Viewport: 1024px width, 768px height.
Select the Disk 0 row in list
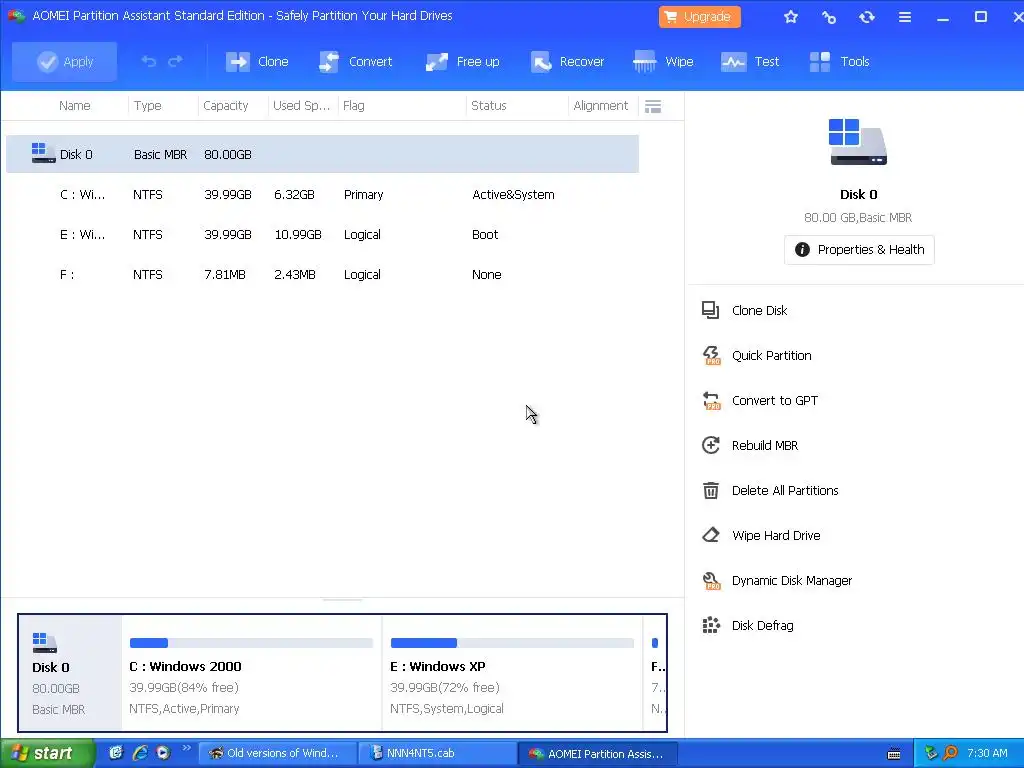322,154
